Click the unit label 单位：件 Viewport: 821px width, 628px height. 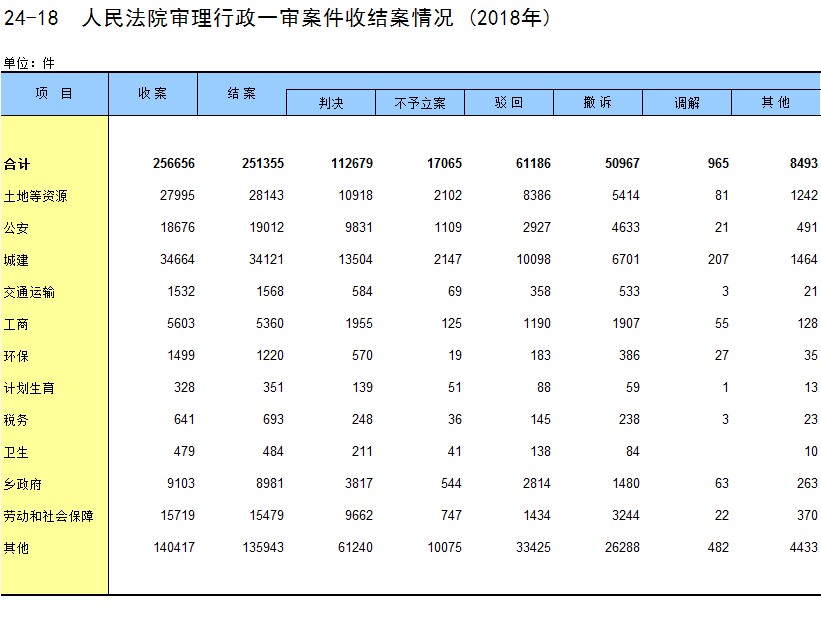29,63
